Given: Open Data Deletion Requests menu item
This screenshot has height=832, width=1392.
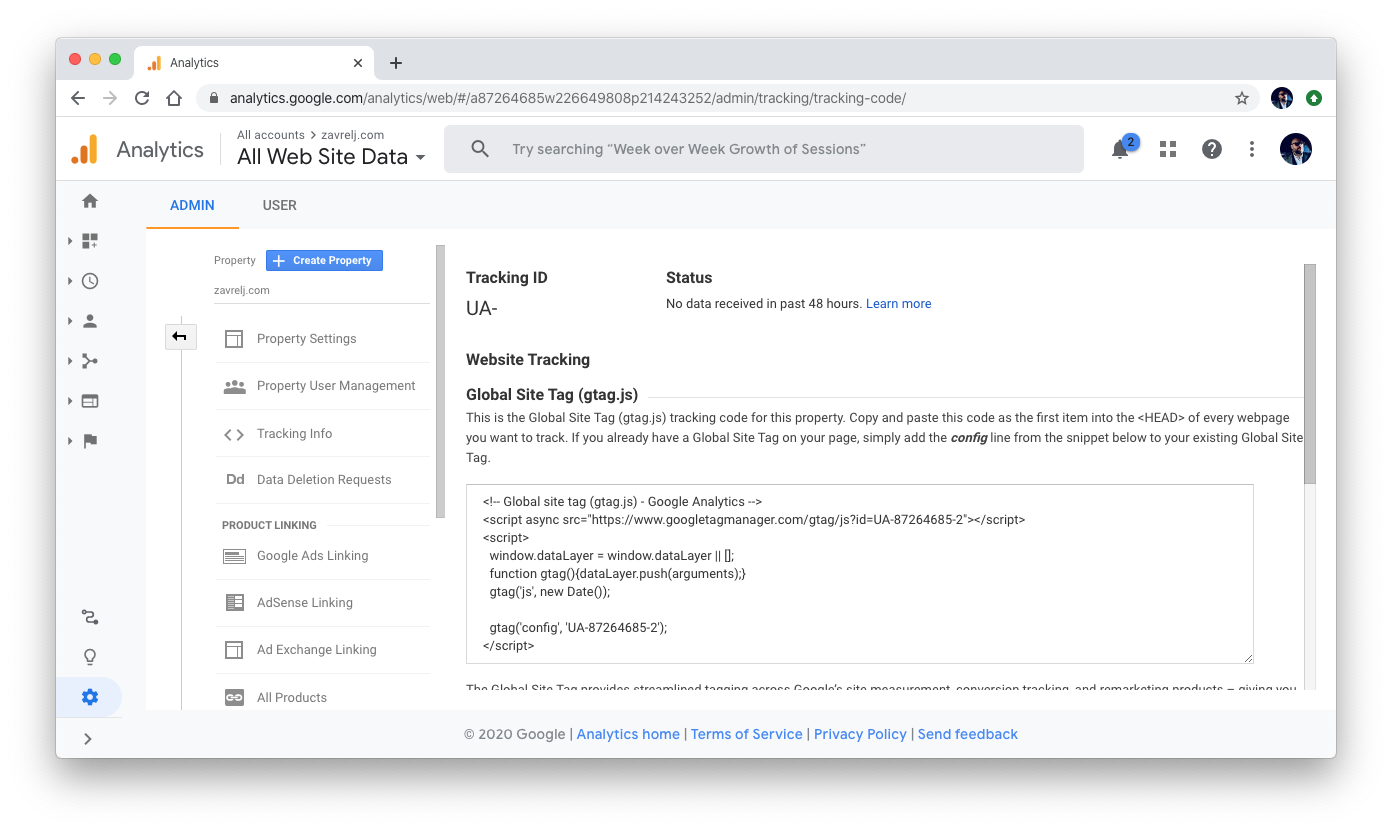Looking at the screenshot, I should click(322, 480).
